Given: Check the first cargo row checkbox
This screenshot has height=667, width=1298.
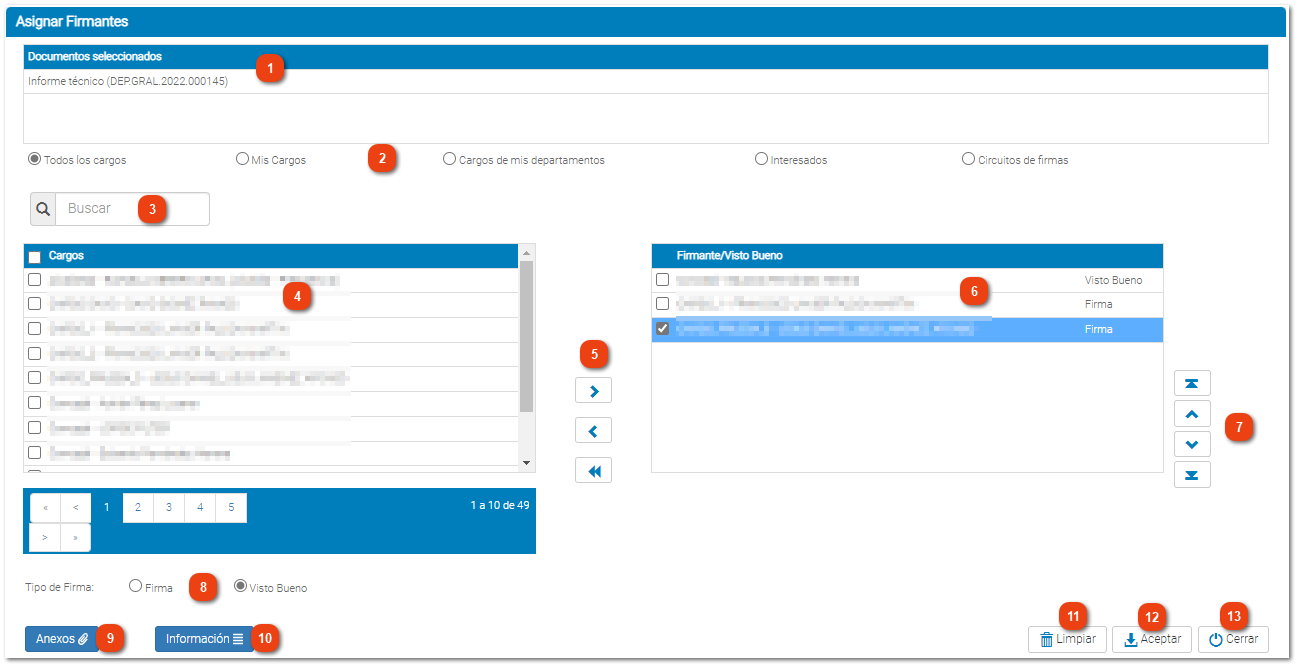Looking at the screenshot, I should 35,280.
